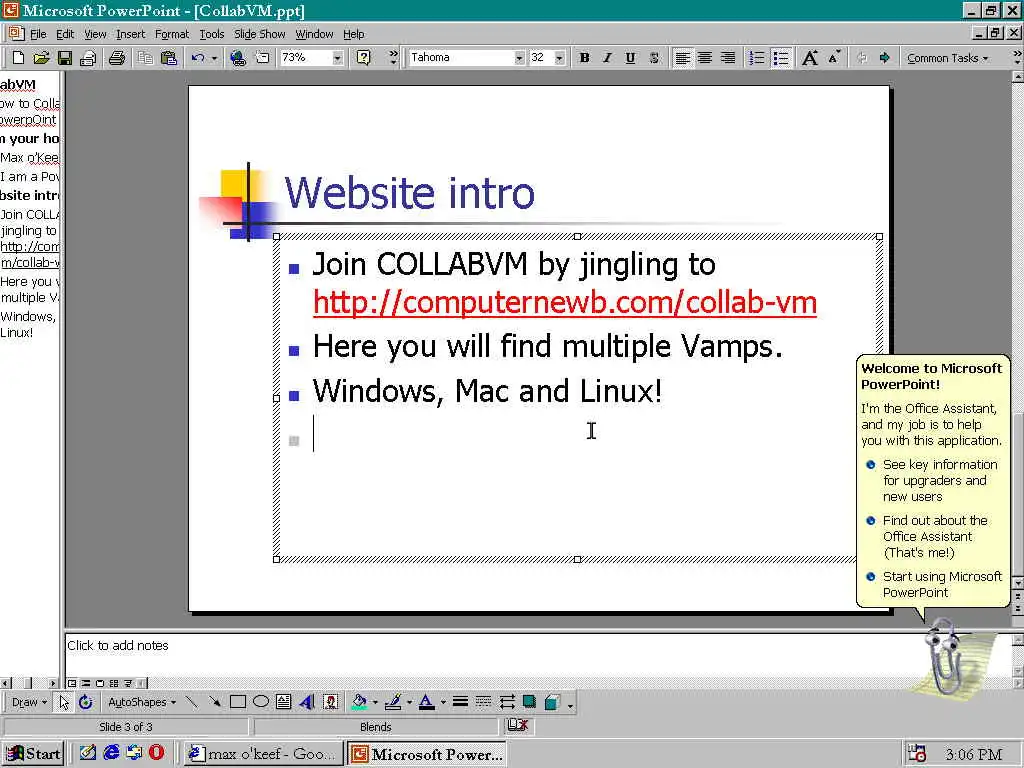
Task: Demote the bullet with green arrow
Action: (884, 58)
